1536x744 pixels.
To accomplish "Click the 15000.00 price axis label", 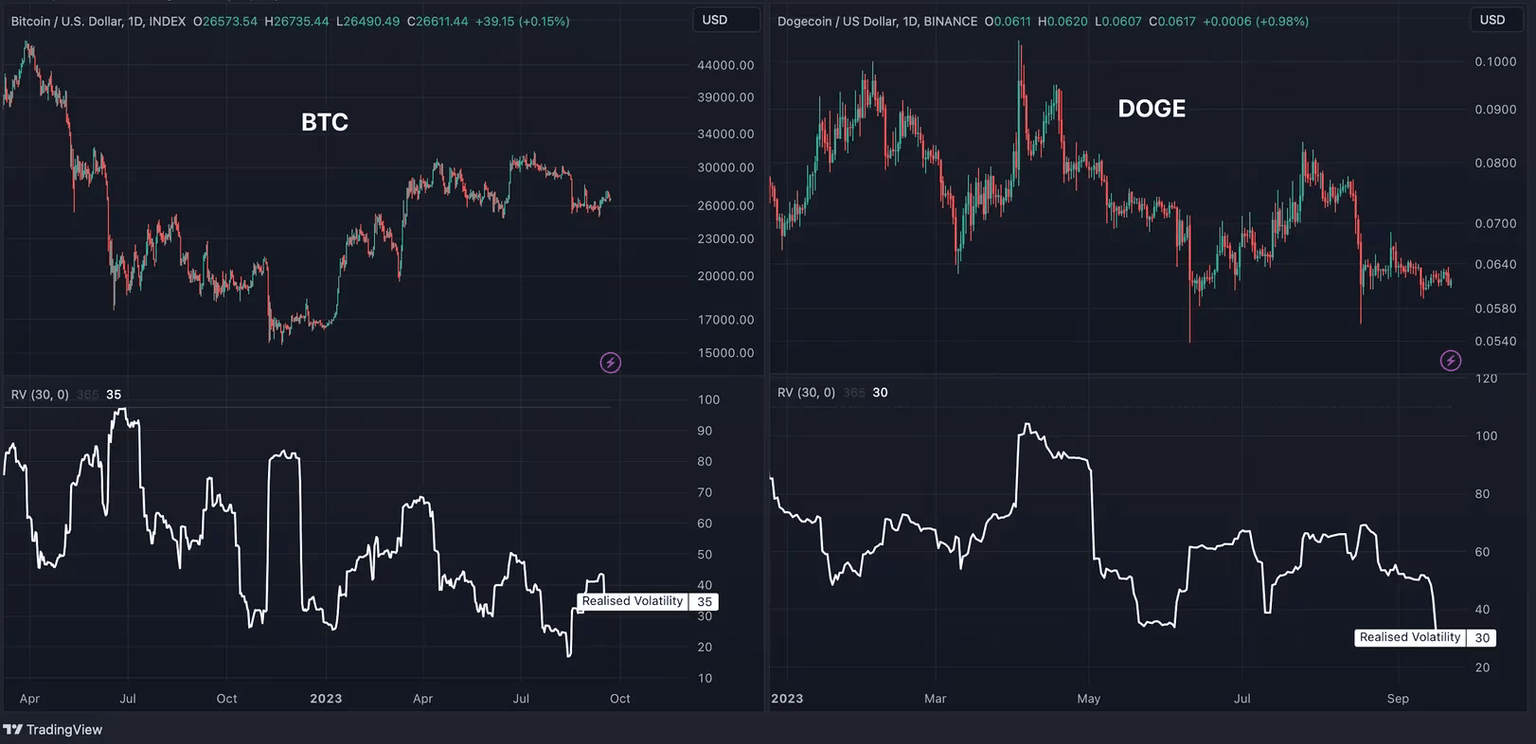I will coord(726,353).
